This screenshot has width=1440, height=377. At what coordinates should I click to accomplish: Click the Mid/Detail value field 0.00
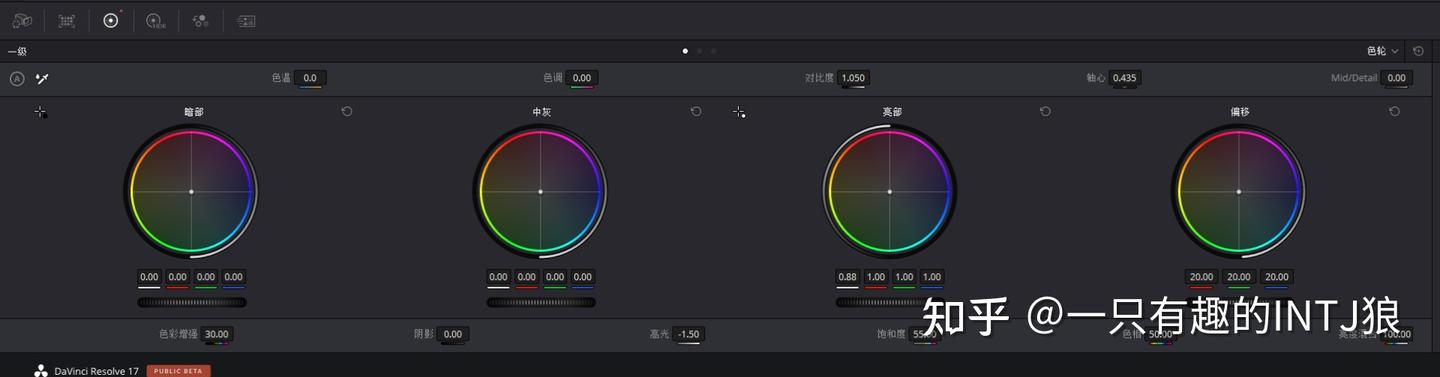pos(1396,78)
